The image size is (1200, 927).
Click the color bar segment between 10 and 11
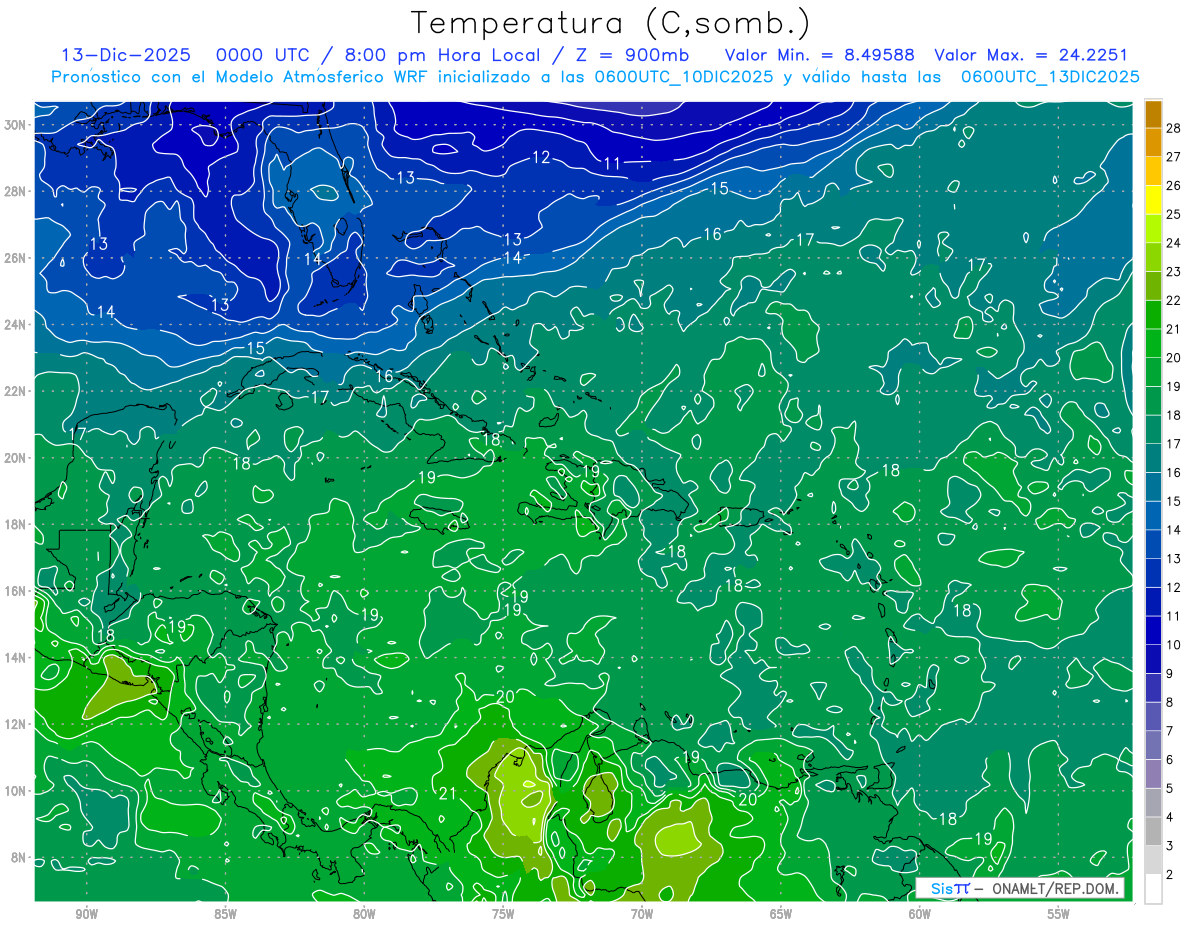point(1153,631)
